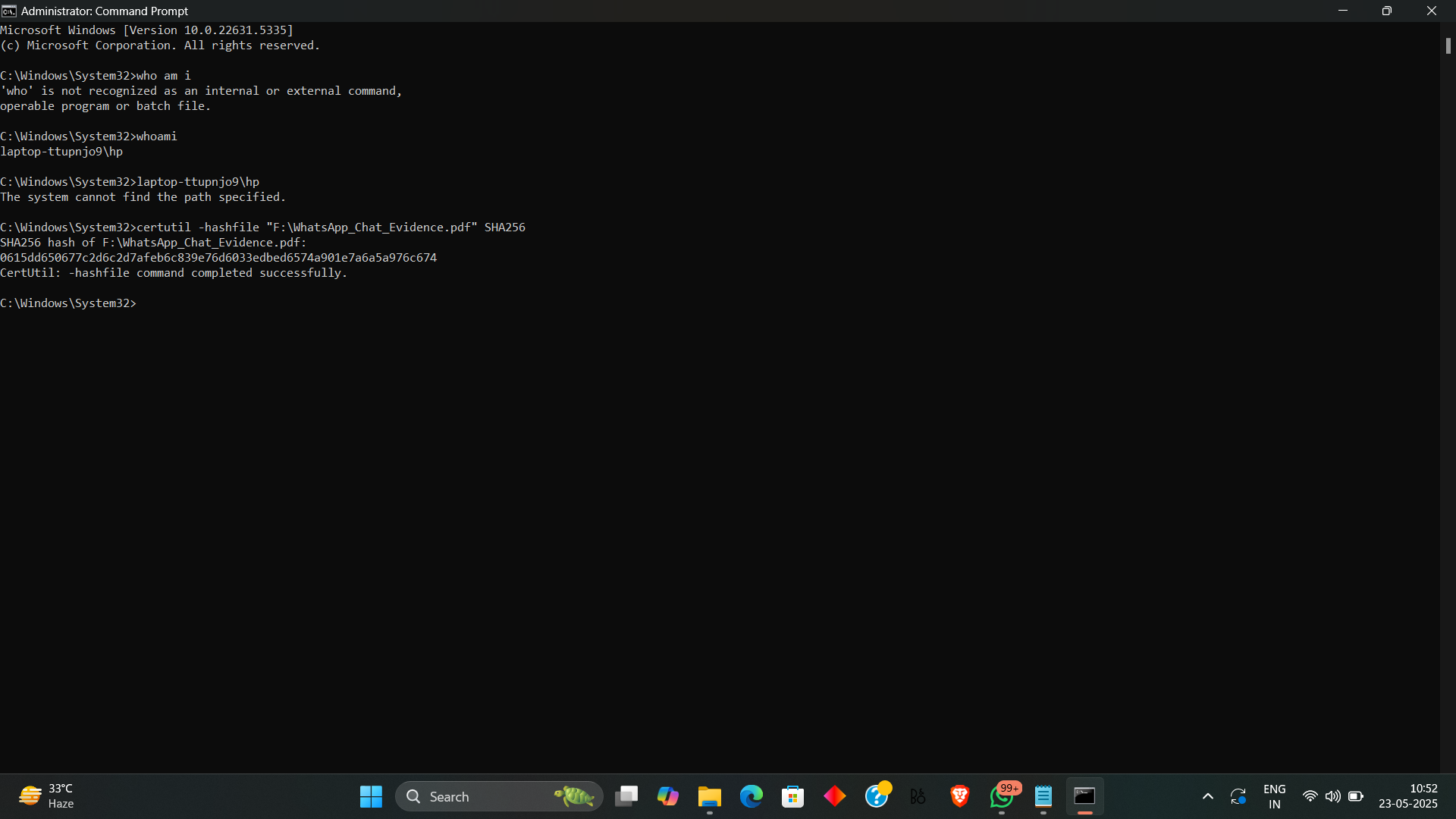Click the volume speaker icon

[1332, 796]
